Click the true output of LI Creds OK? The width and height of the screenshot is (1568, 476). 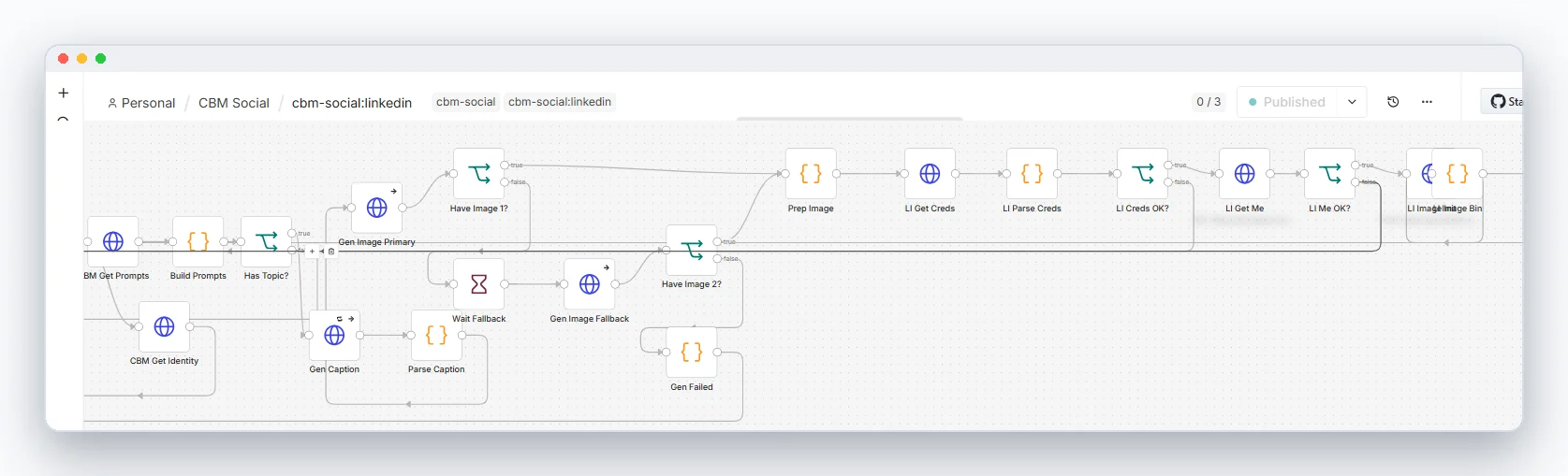(x=1168, y=166)
